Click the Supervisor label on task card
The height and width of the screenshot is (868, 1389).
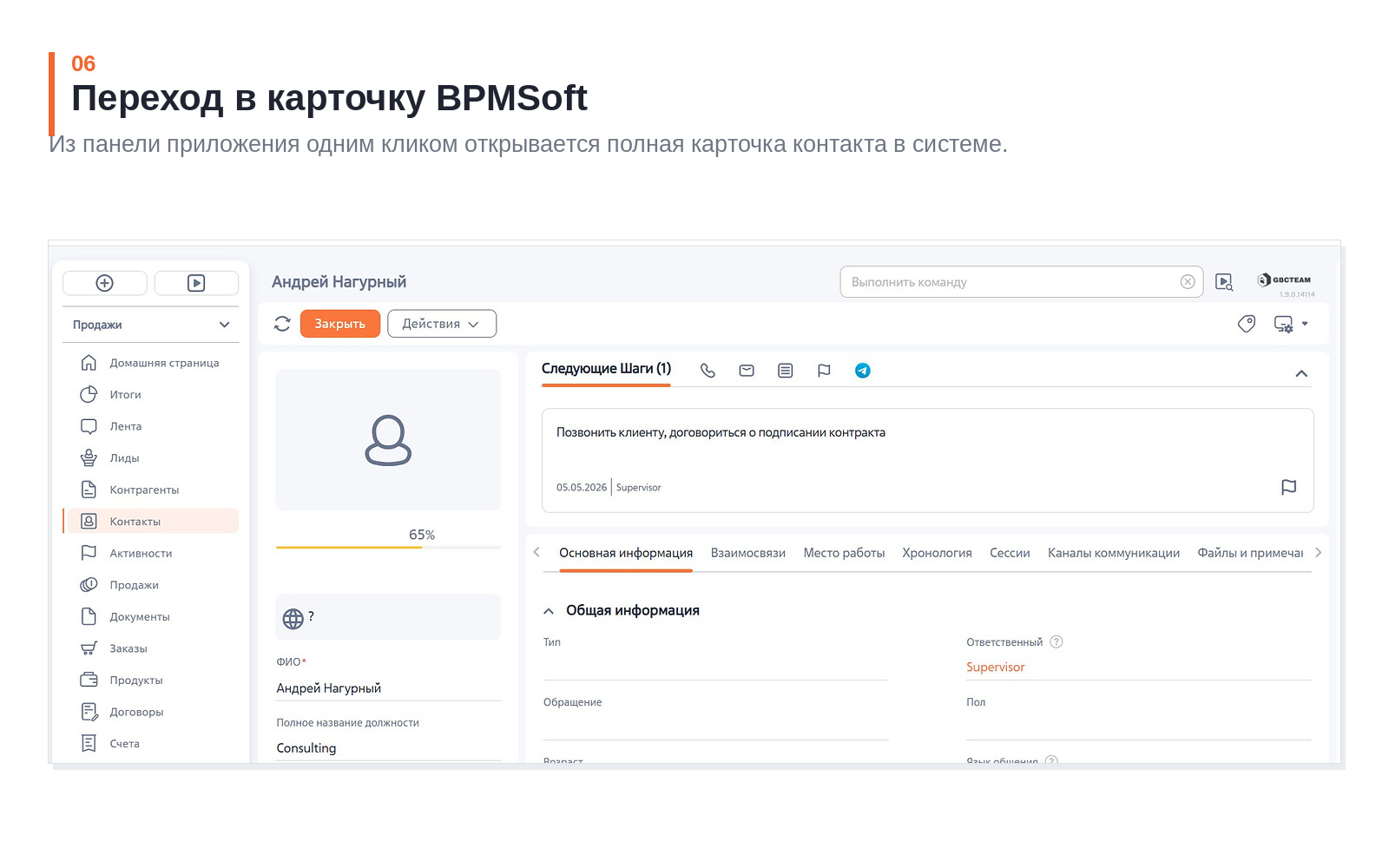click(x=638, y=488)
